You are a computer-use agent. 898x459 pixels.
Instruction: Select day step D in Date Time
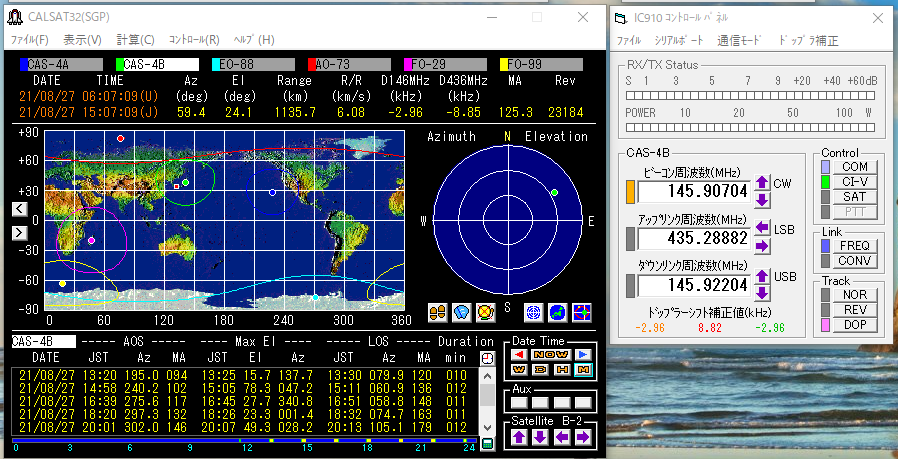[x=541, y=370]
